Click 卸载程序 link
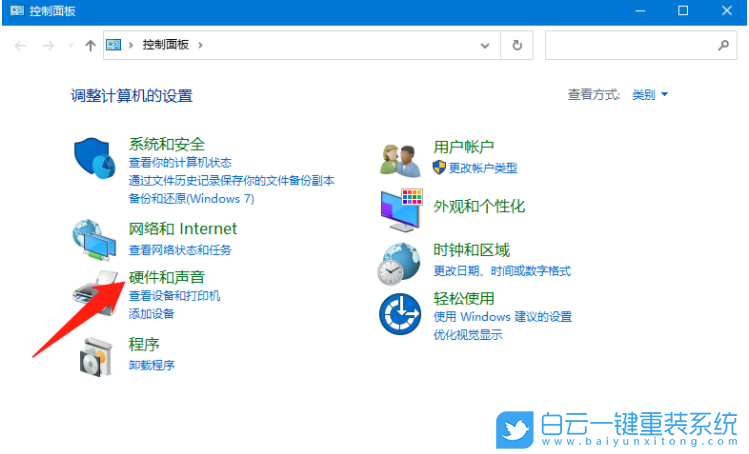749x454 pixels. click(x=151, y=365)
